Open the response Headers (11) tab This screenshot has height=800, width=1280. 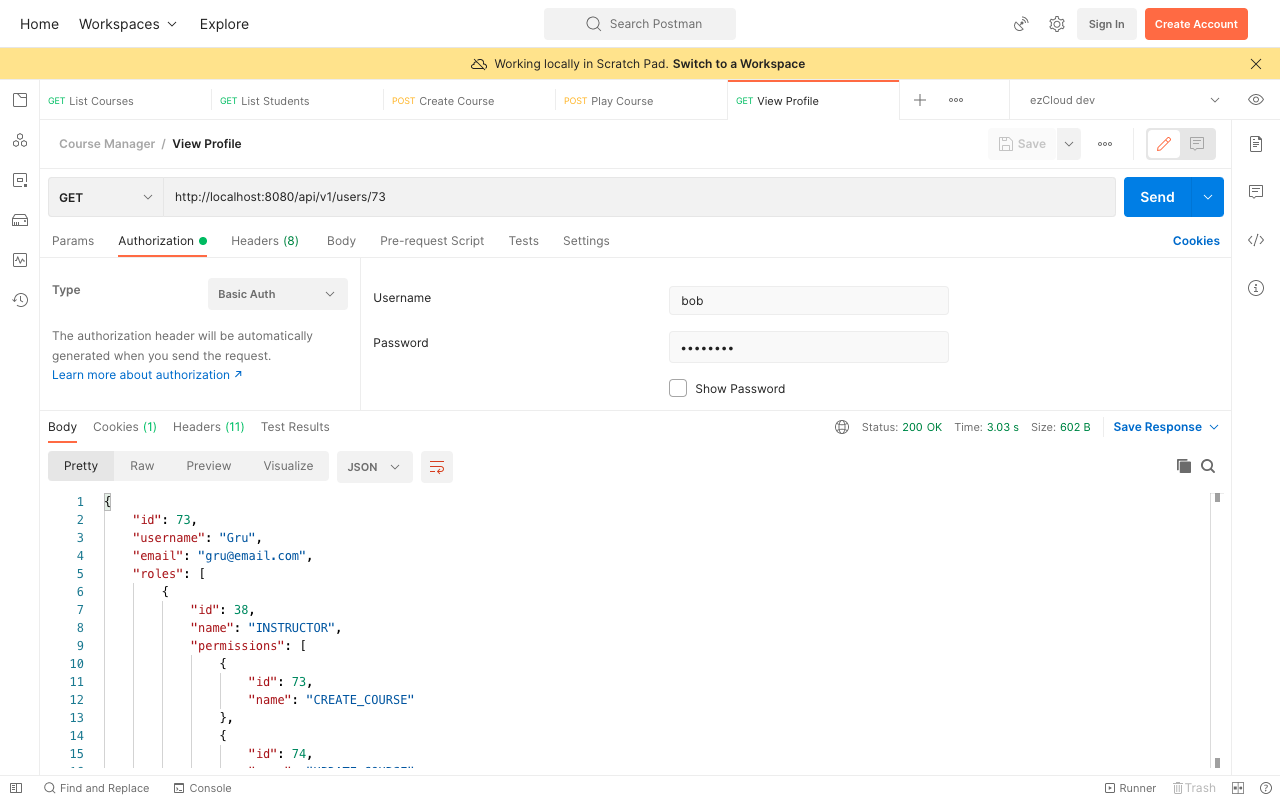(x=208, y=427)
